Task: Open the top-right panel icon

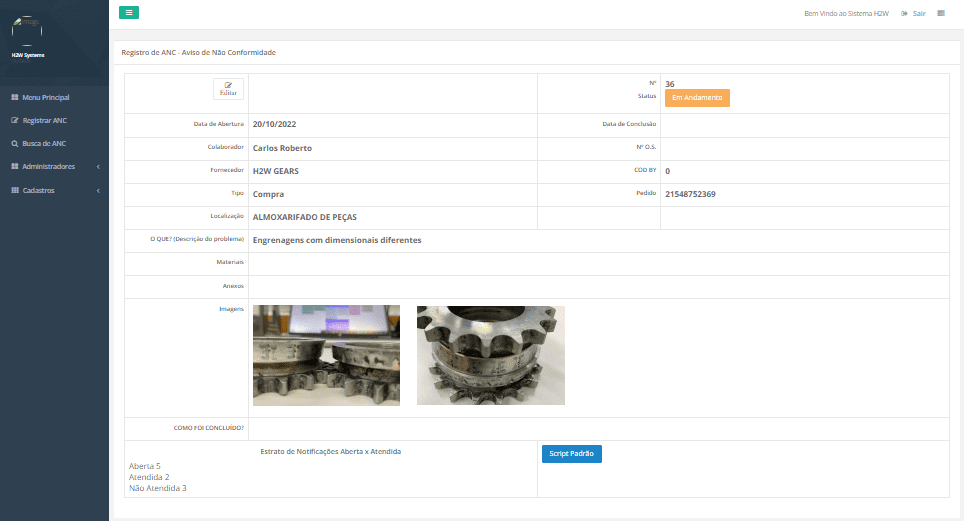Action: [941, 13]
